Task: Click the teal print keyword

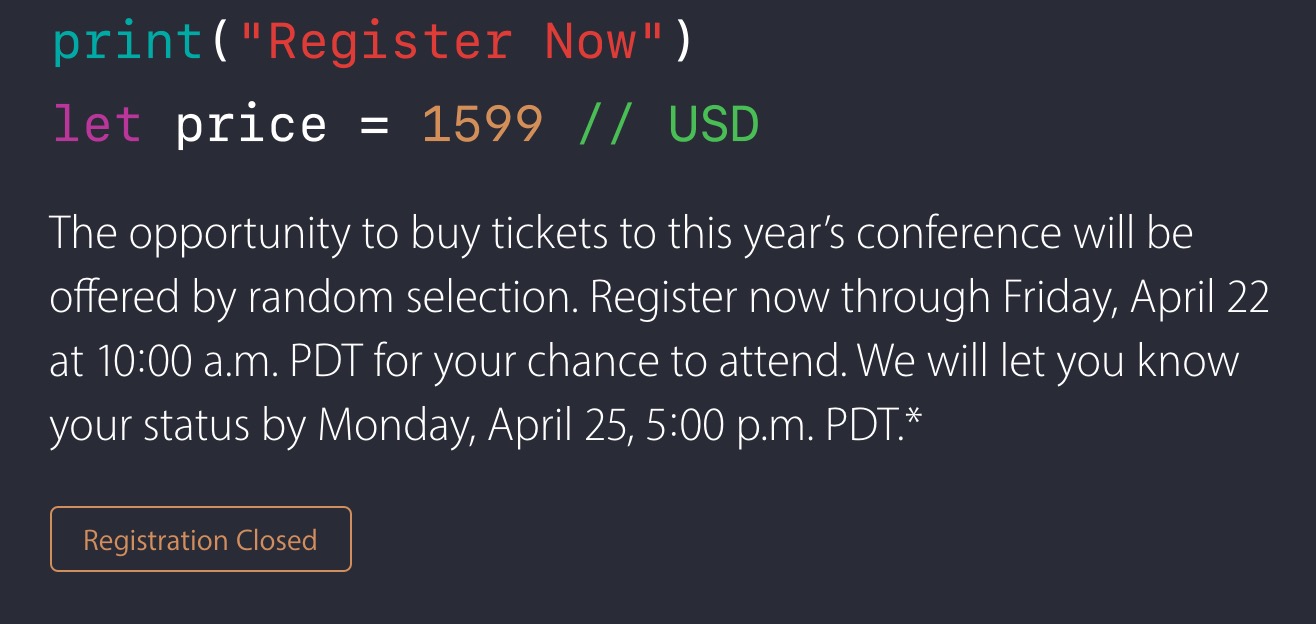Action: click(127, 42)
